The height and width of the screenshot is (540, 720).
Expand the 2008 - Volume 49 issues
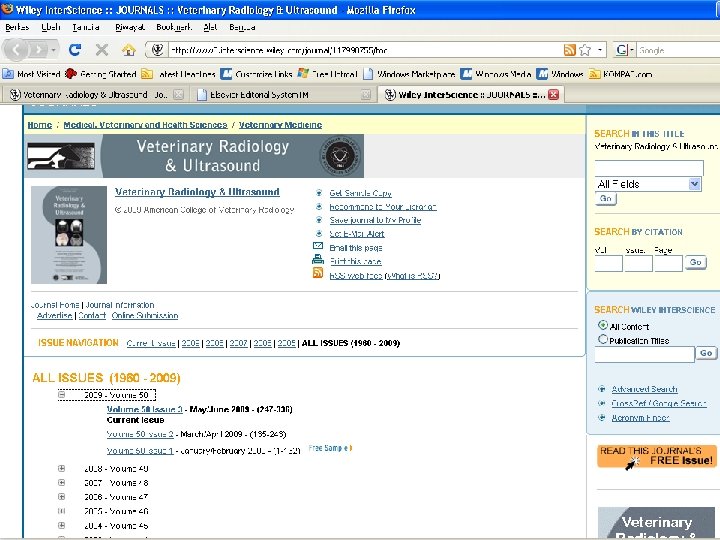(x=62, y=468)
